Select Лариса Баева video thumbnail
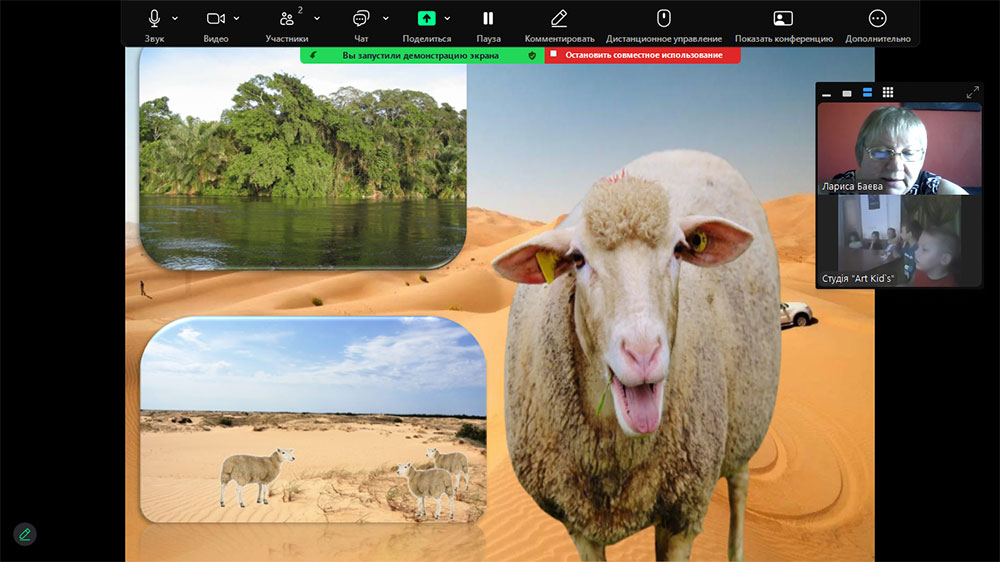 899,149
